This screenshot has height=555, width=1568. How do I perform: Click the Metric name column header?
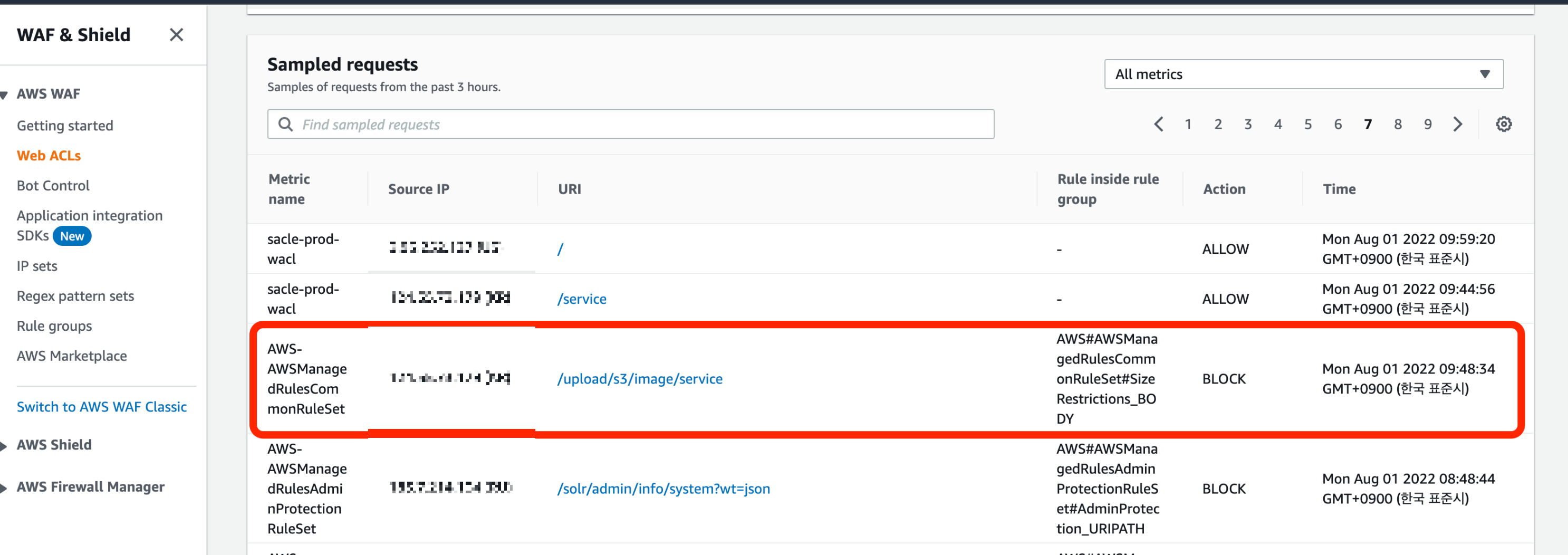pos(289,189)
